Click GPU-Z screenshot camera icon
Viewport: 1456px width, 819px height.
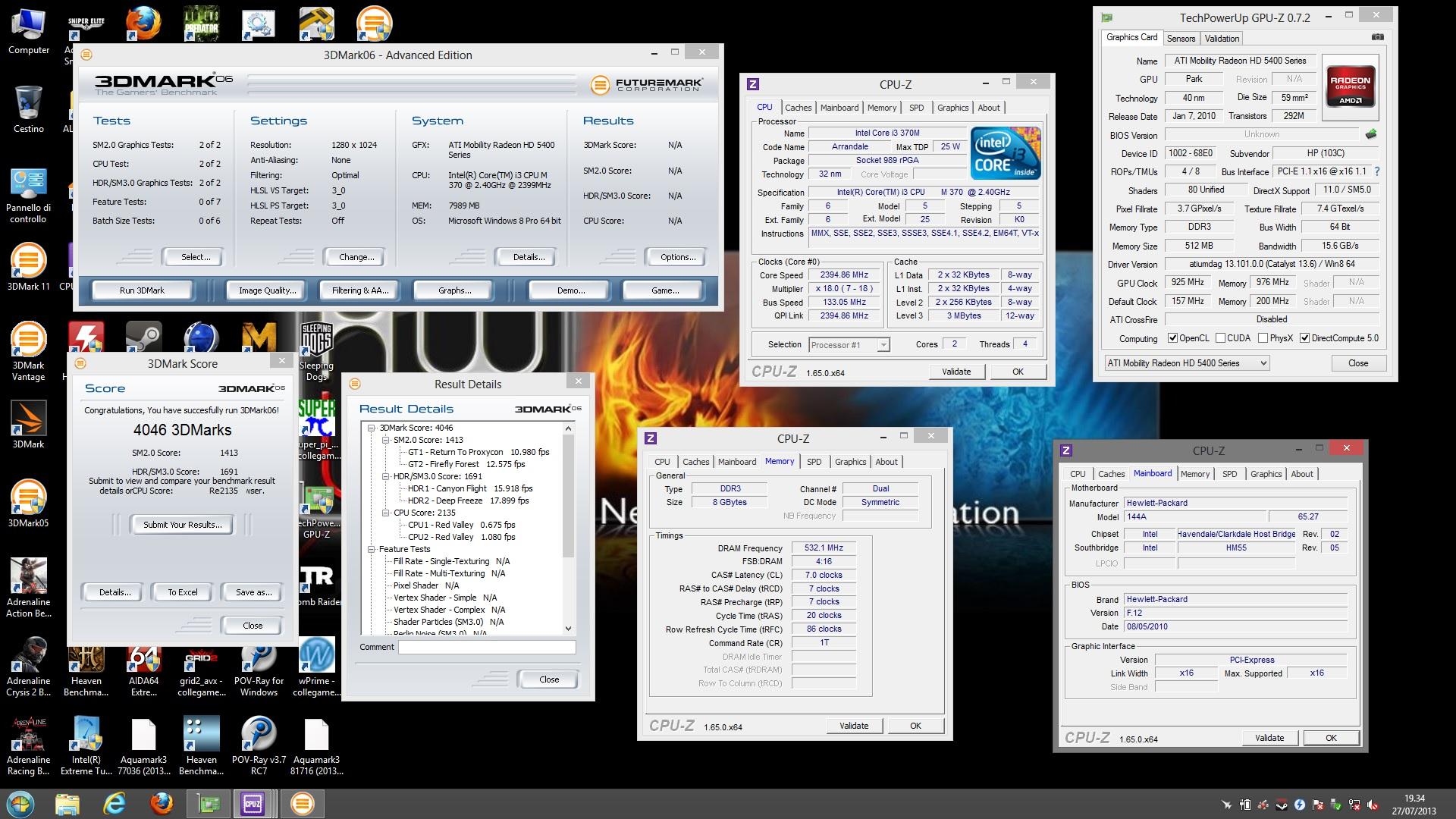point(1378,36)
